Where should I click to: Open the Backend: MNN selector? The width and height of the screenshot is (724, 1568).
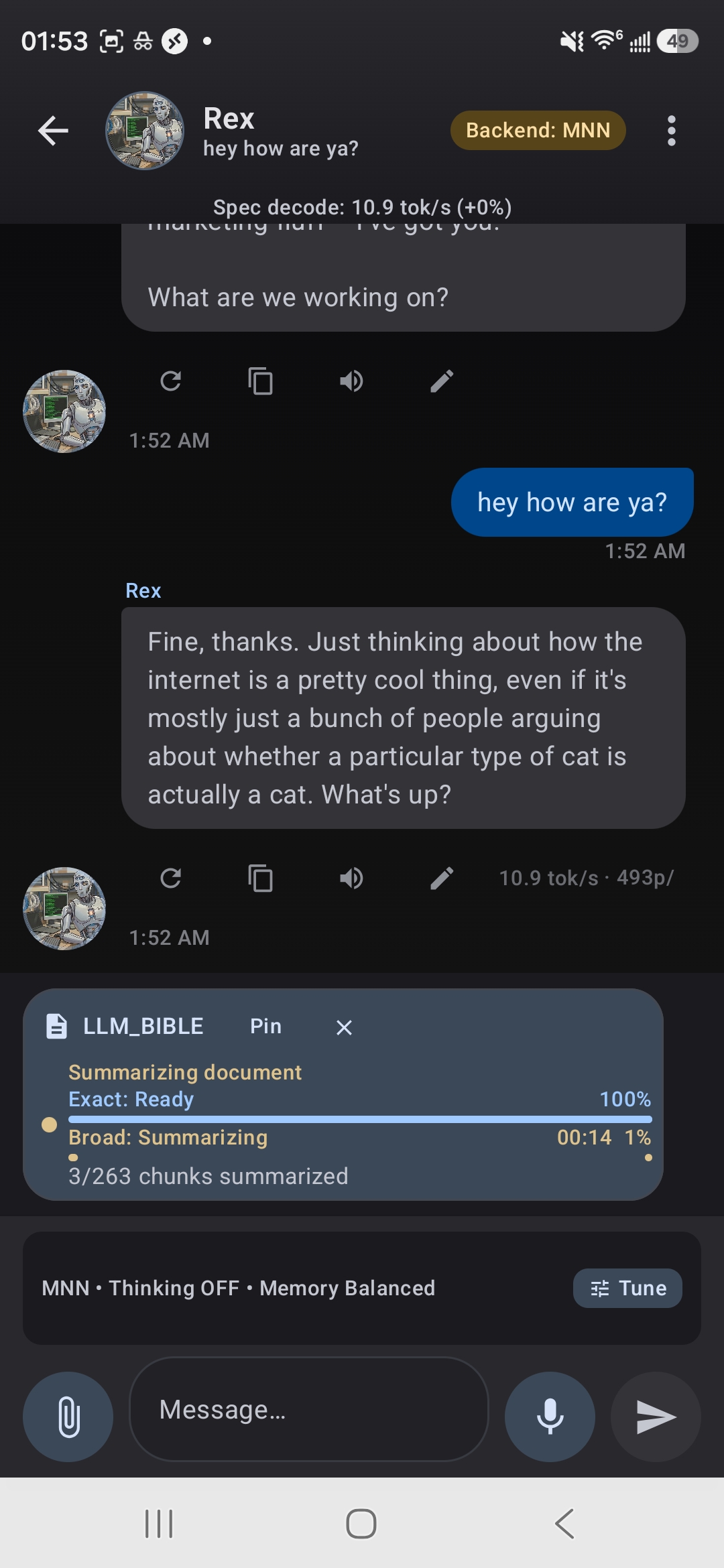pyautogui.click(x=538, y=130)
